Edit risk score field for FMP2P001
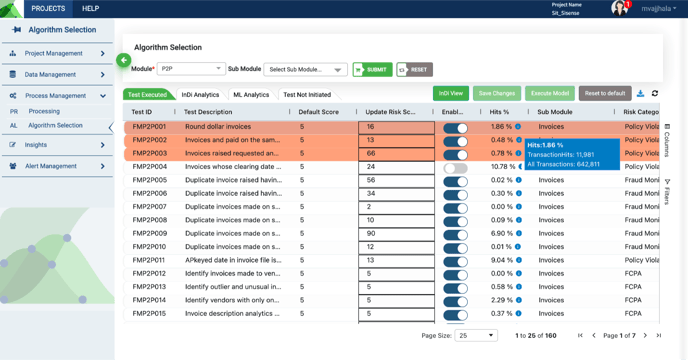688x360 pixels. tap(396, 127)
